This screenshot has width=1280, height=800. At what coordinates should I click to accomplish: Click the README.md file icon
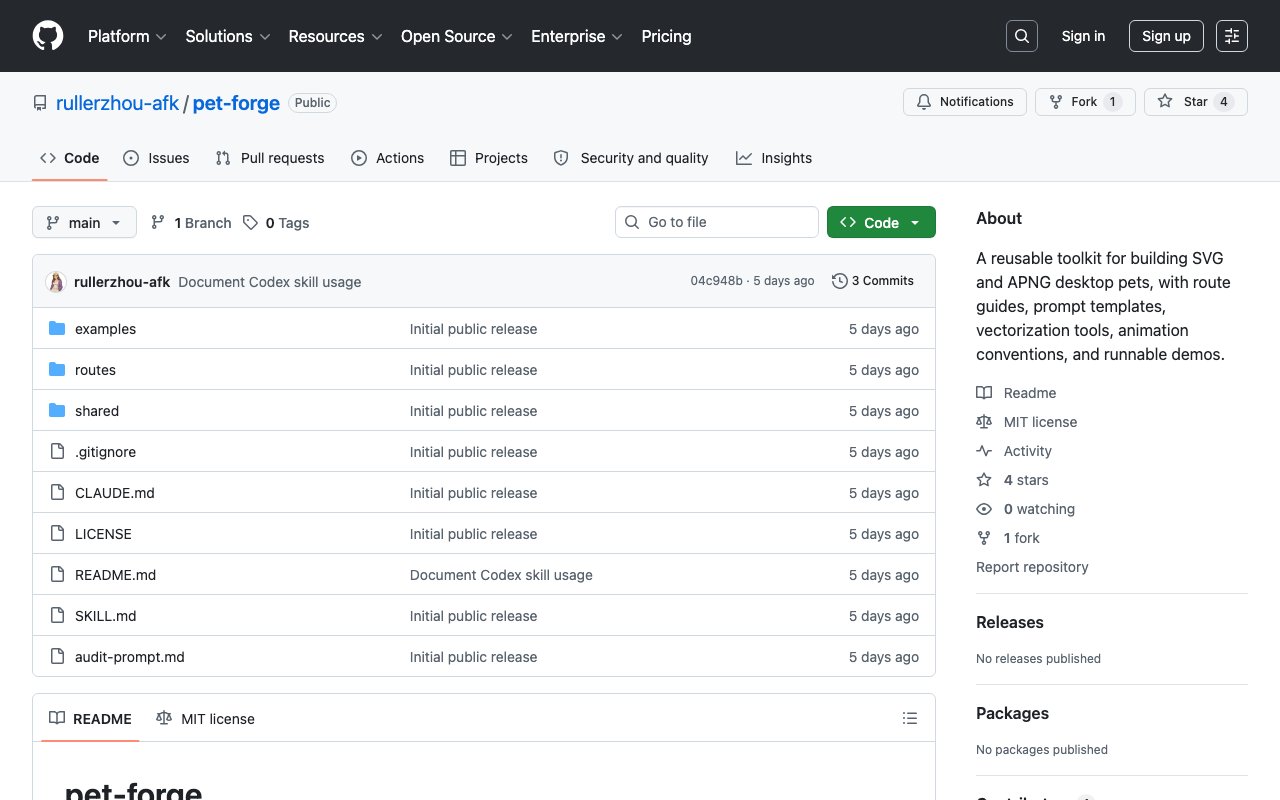[57, 575]
